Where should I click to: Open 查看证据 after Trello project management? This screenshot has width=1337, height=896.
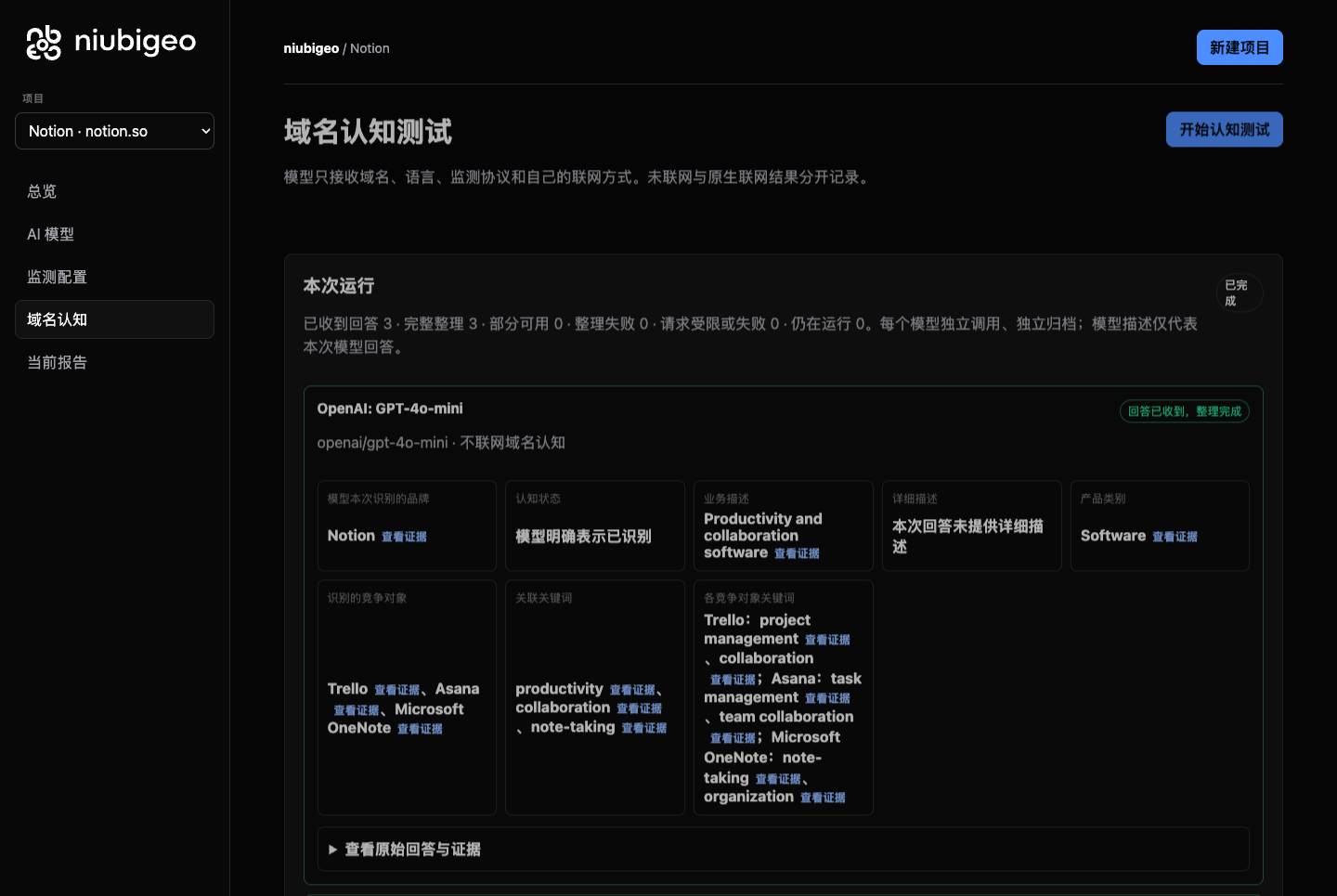(x=827, y=640)
